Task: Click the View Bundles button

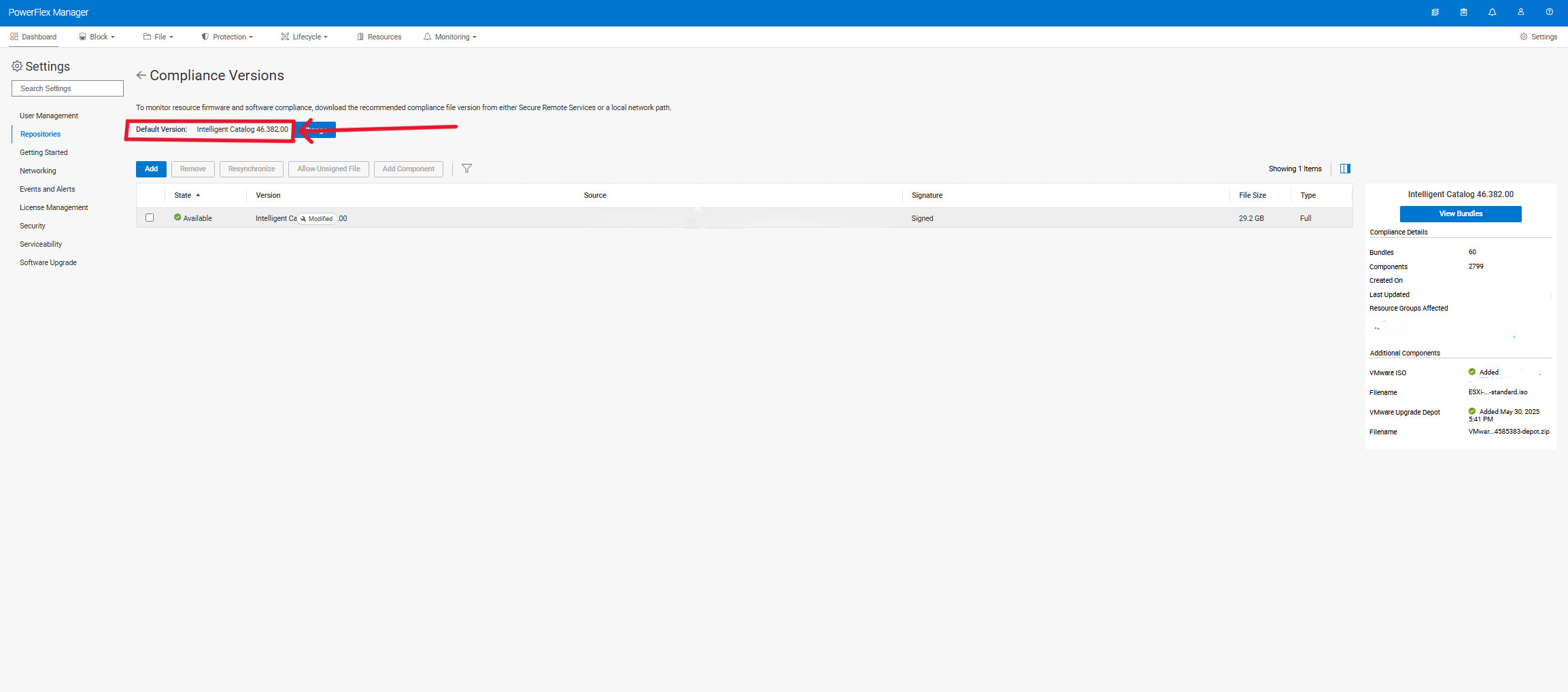Action: [x=1460, y=213]
